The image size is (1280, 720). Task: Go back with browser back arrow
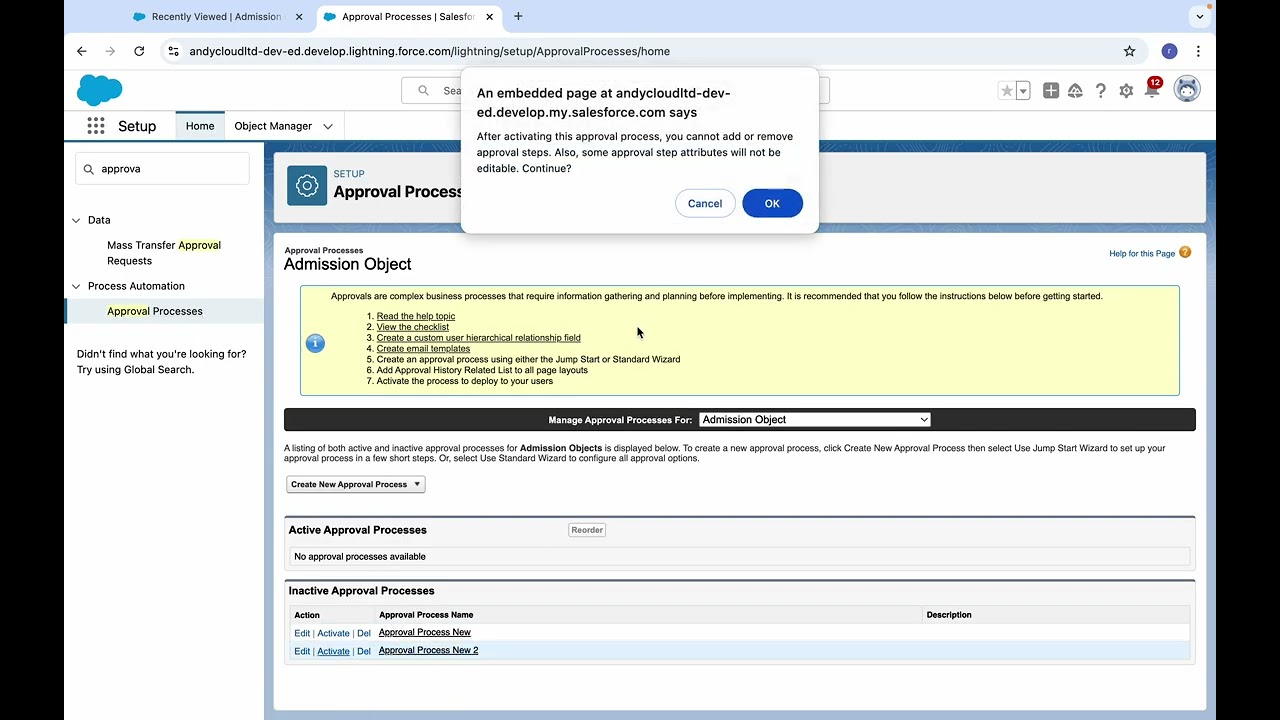pyautogui.click(x=82, y=51)
